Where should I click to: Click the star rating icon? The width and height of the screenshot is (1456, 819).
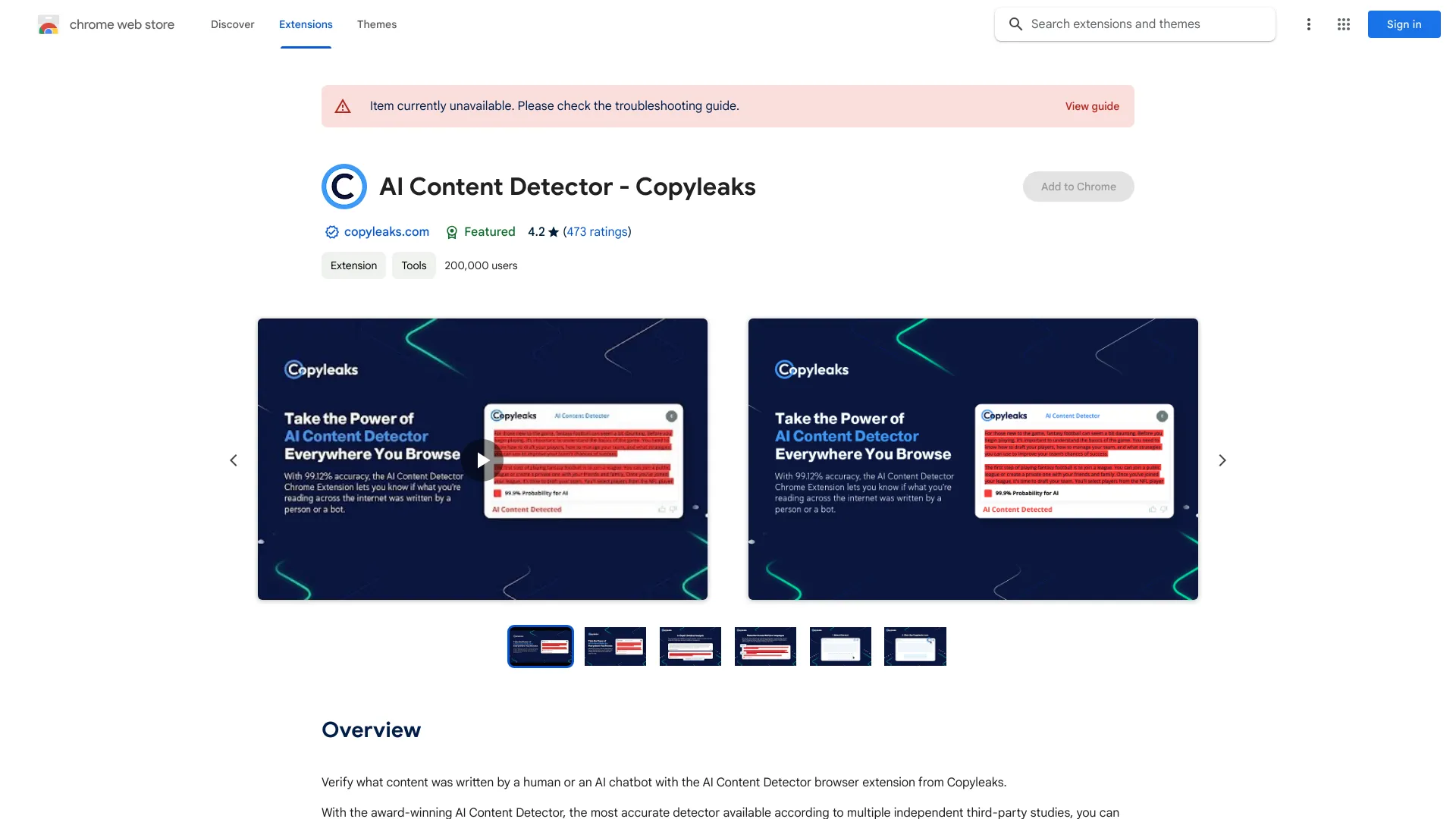coord(551,232)
